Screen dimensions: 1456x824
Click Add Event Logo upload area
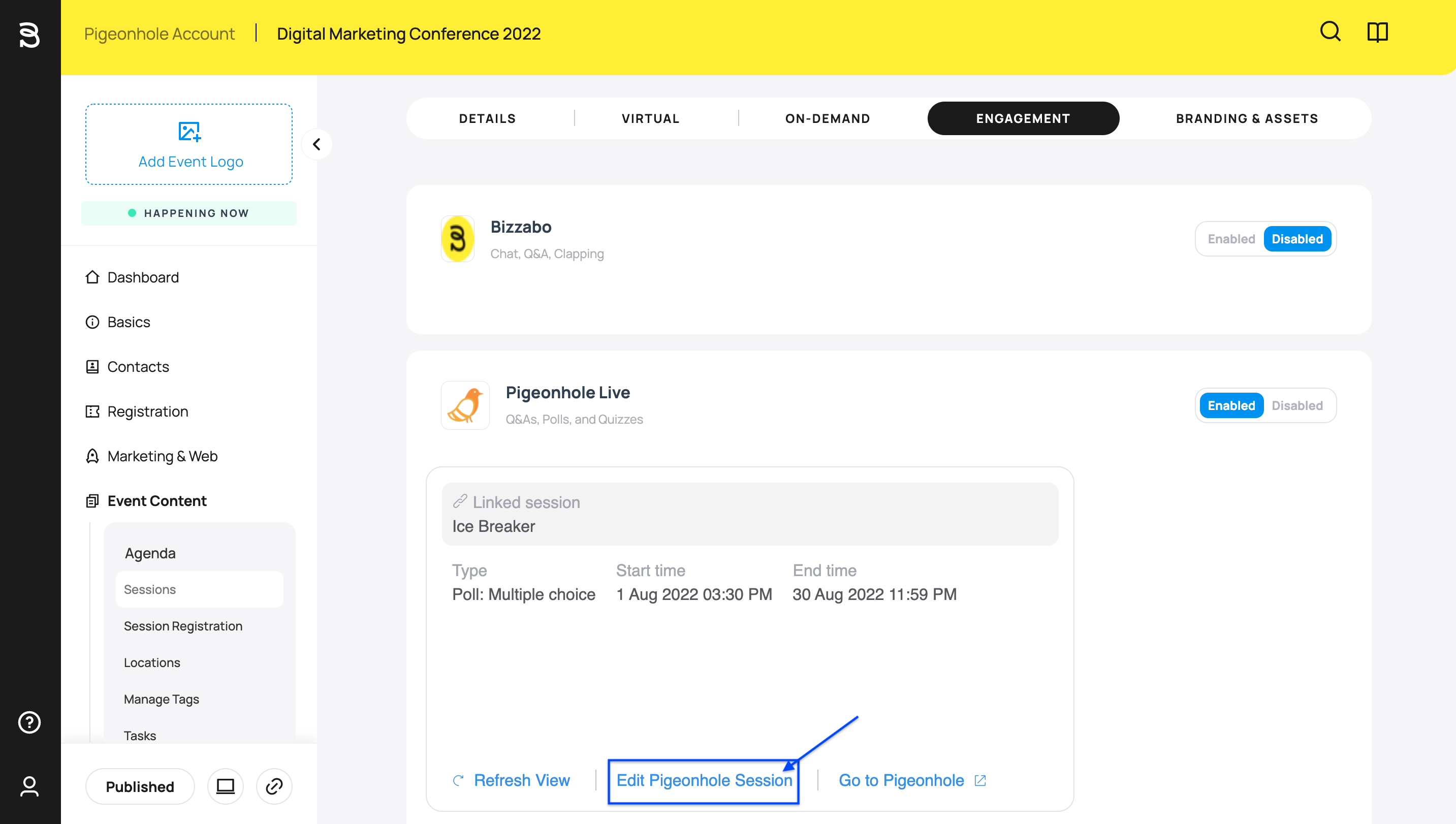(x=189, y=144)
